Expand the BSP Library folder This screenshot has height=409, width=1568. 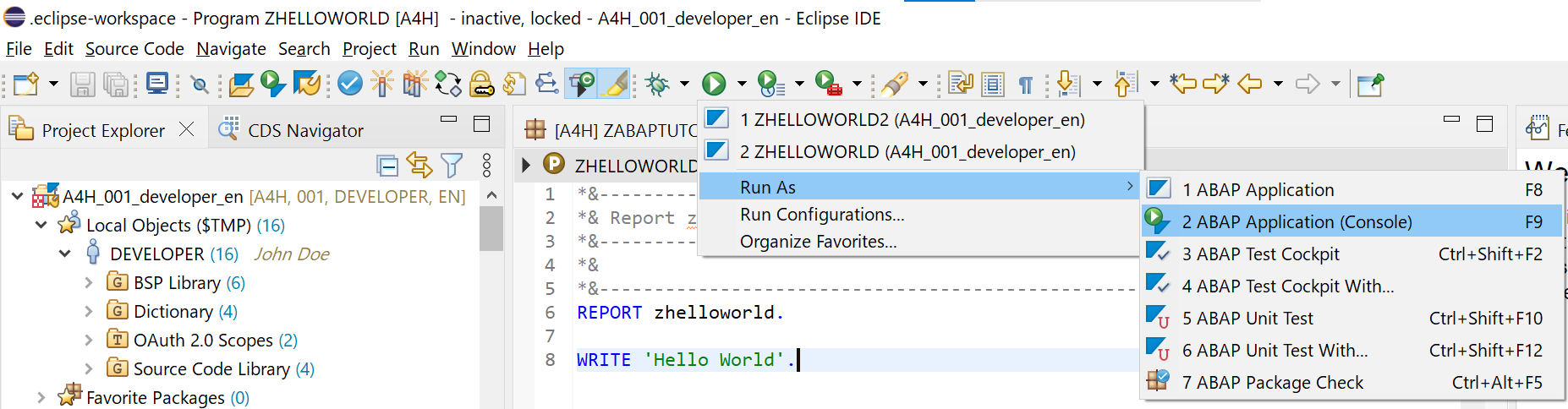pos(88,282)
